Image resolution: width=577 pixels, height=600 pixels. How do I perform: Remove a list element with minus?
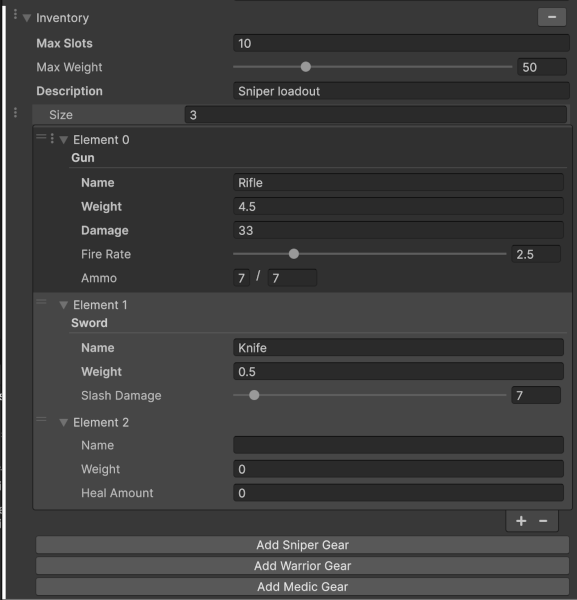coord(543,521)
